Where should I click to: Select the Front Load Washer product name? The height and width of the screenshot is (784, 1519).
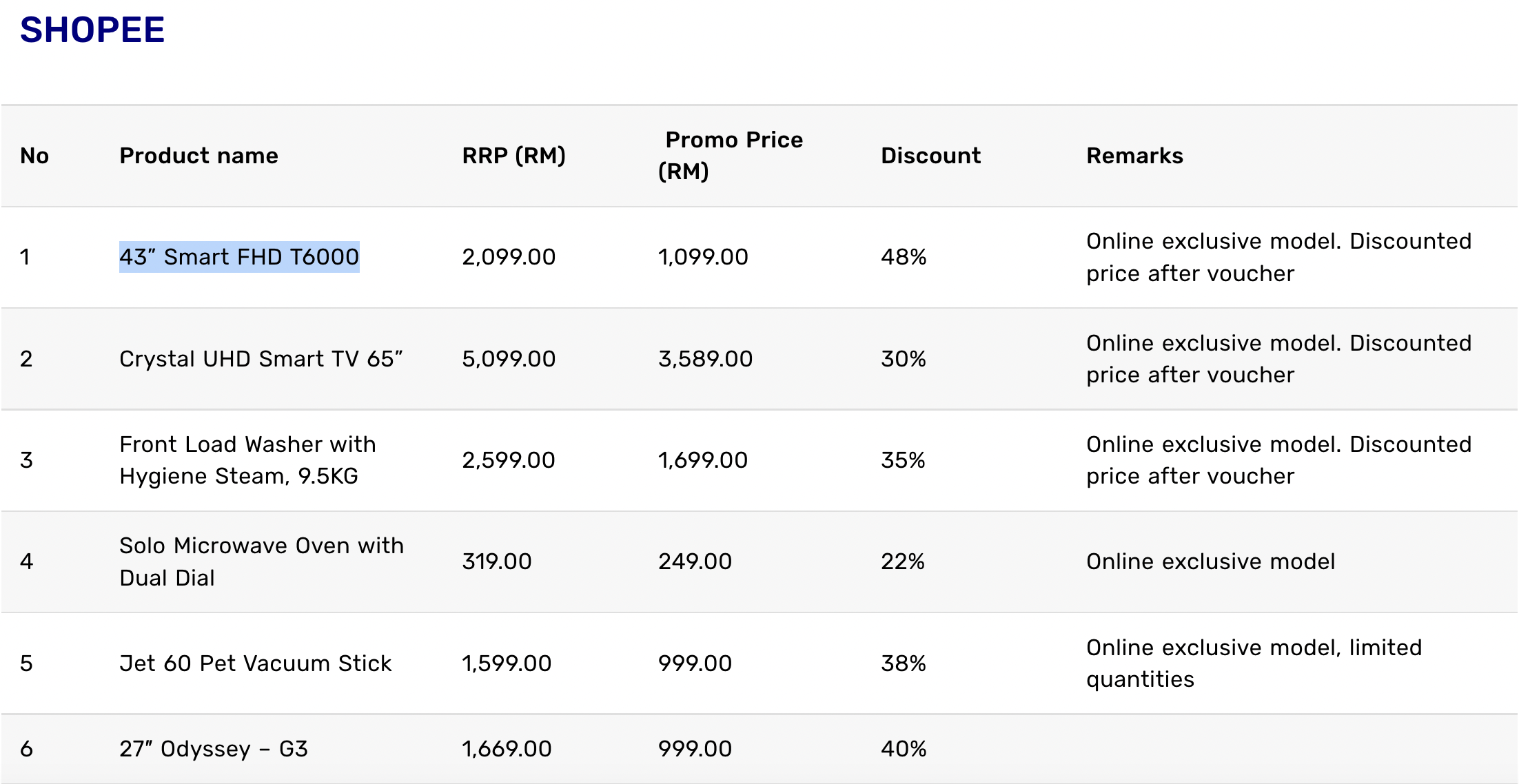[x=247, y=460]
